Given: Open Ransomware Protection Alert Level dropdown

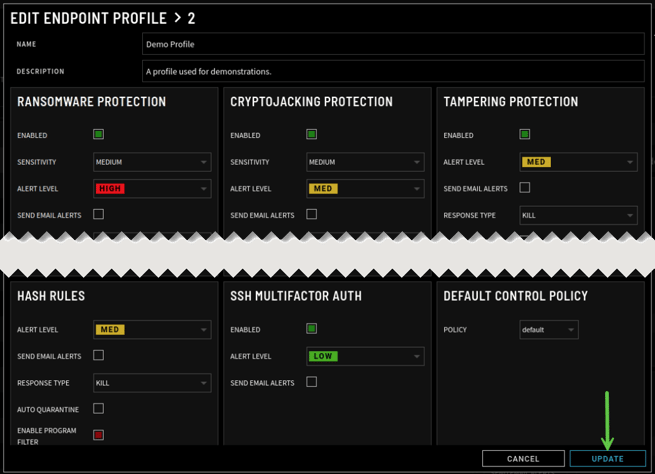Looking at the screenshot, I should (x=152, y=189).
